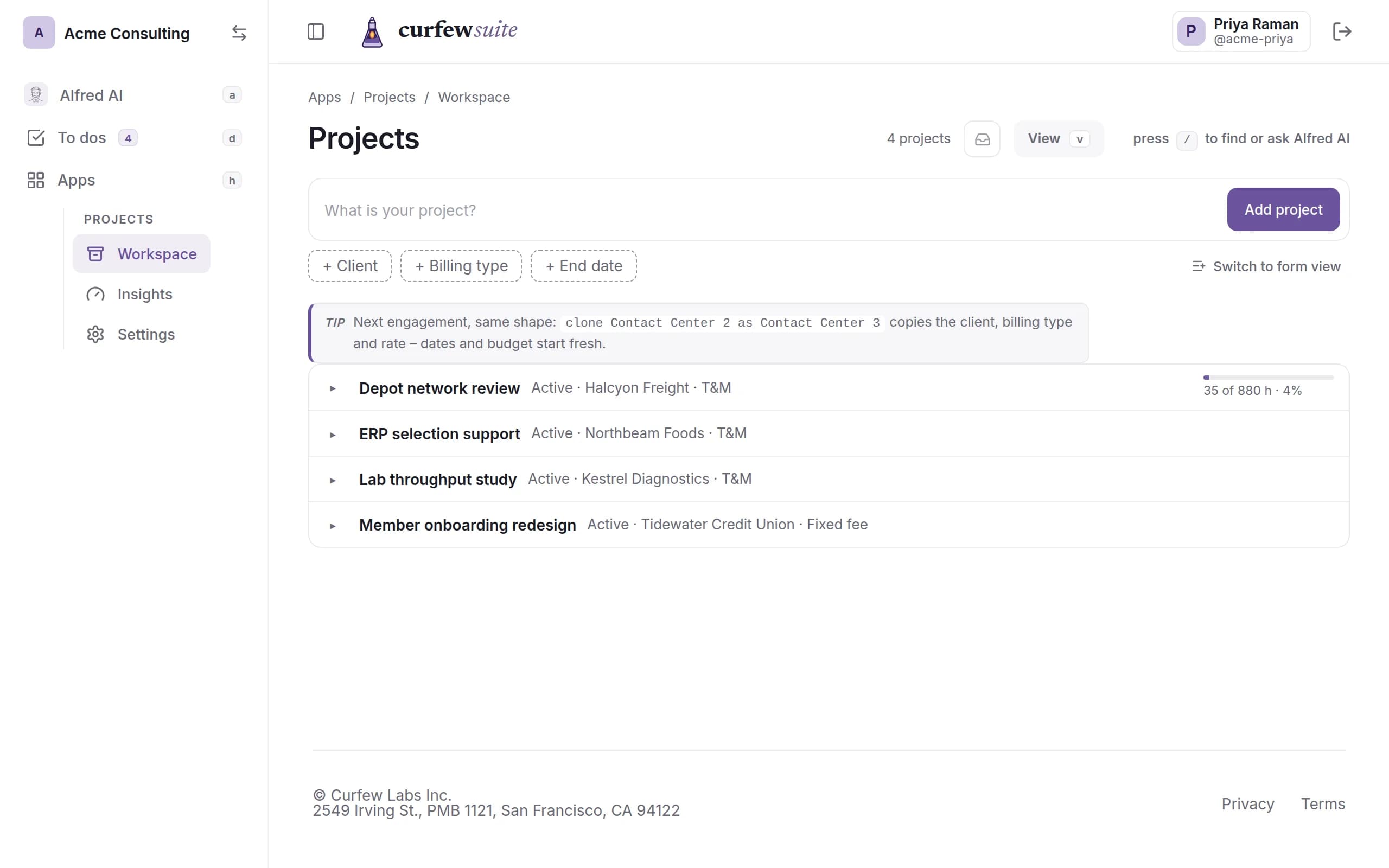
Task: Click the workspace switcher arrows icon
Action: tap(239, 33)
